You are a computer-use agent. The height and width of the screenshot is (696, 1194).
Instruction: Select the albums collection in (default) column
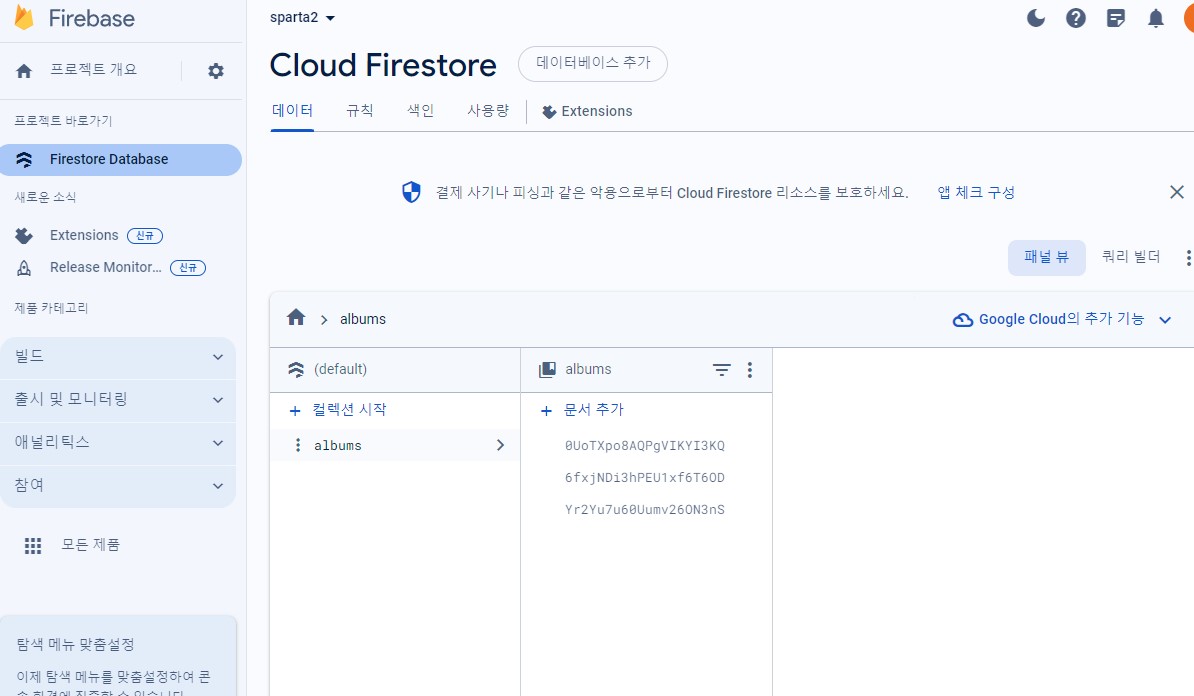395,445
